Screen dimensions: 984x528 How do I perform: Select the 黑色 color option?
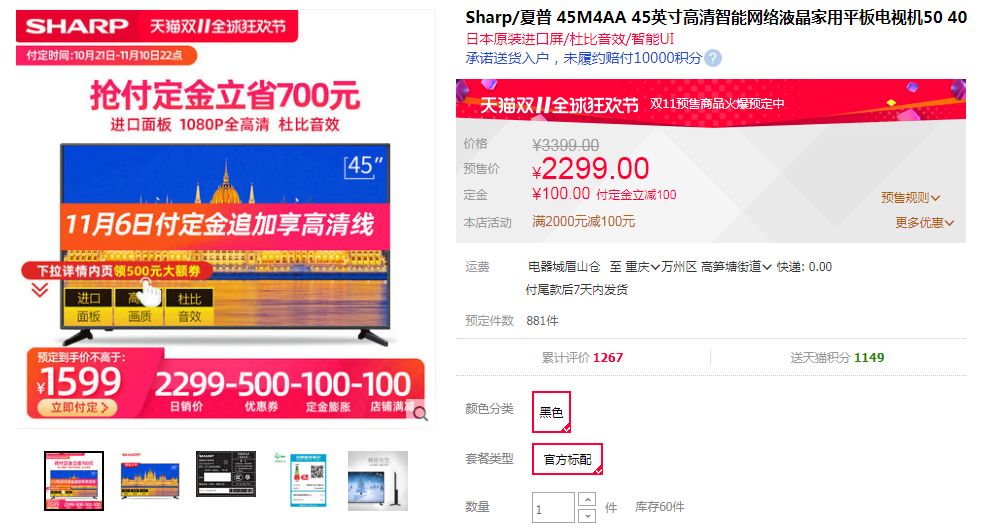551,412
